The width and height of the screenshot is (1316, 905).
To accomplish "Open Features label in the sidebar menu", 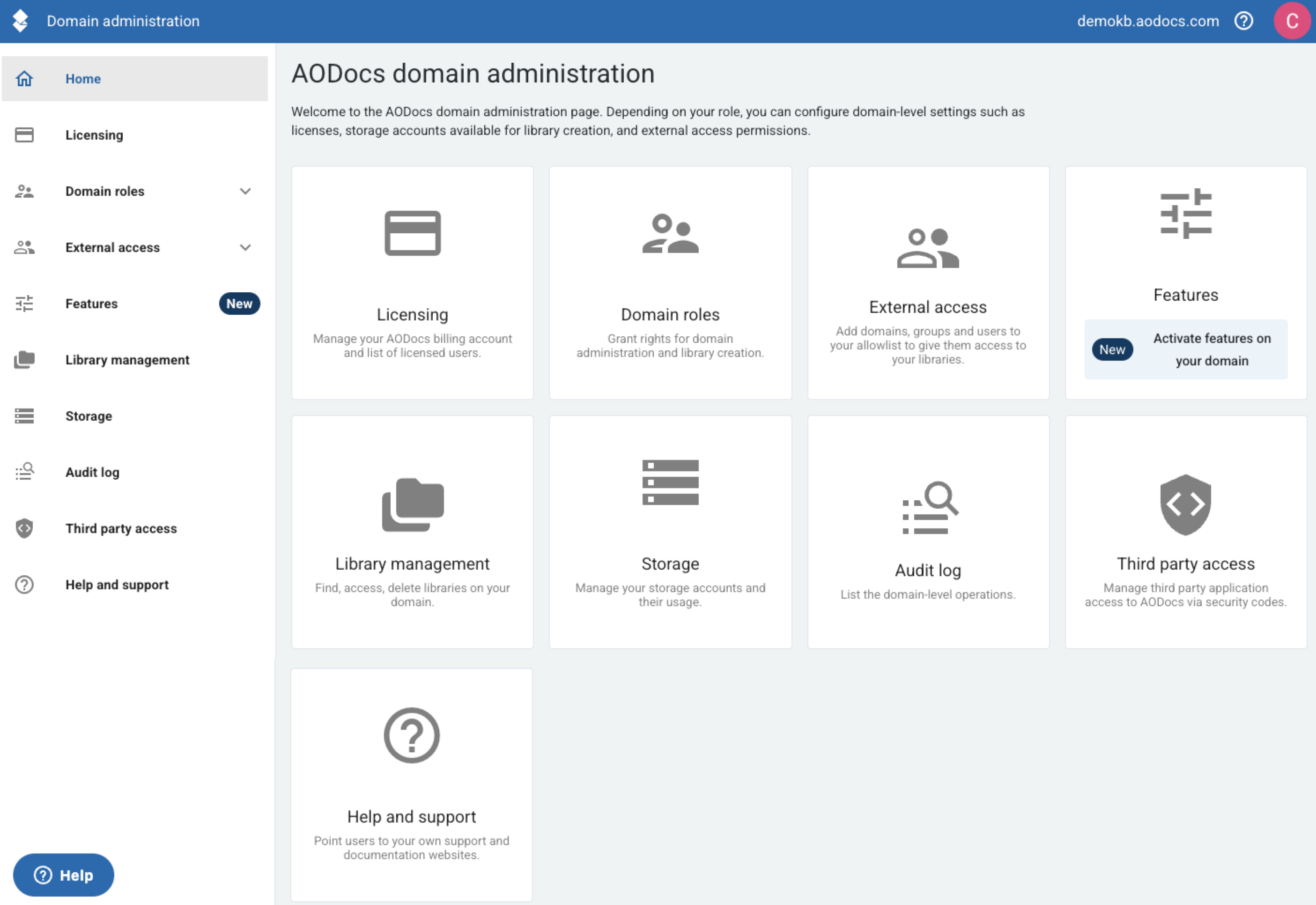I will point(91,304).
